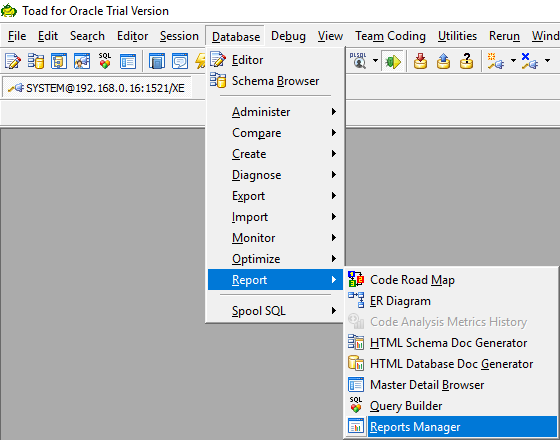Open the File menu
The height and width of the screenshot is (440, 560).
tap(17, 36)
